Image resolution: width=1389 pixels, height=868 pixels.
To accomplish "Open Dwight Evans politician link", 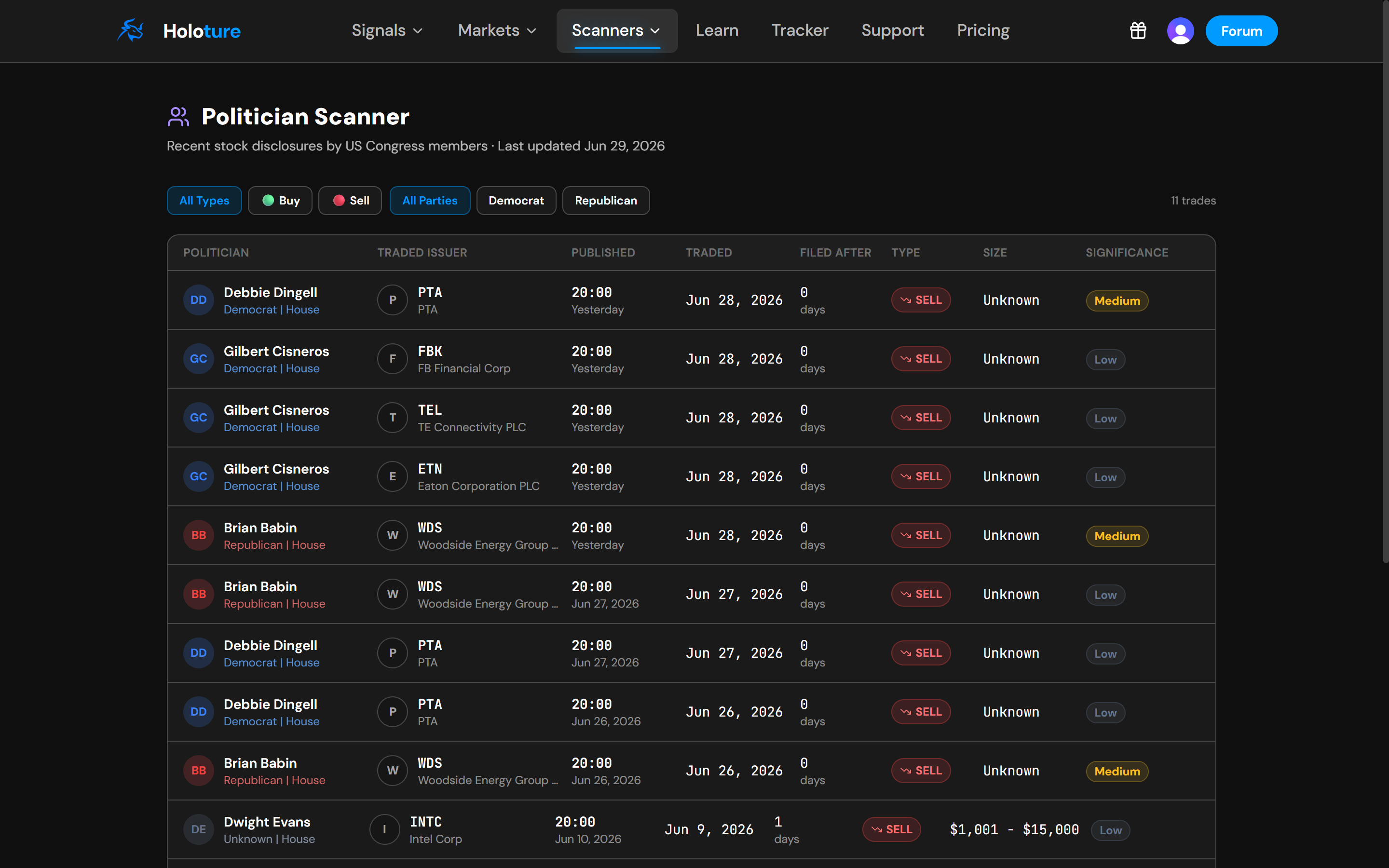I will (x=267, y=822).
